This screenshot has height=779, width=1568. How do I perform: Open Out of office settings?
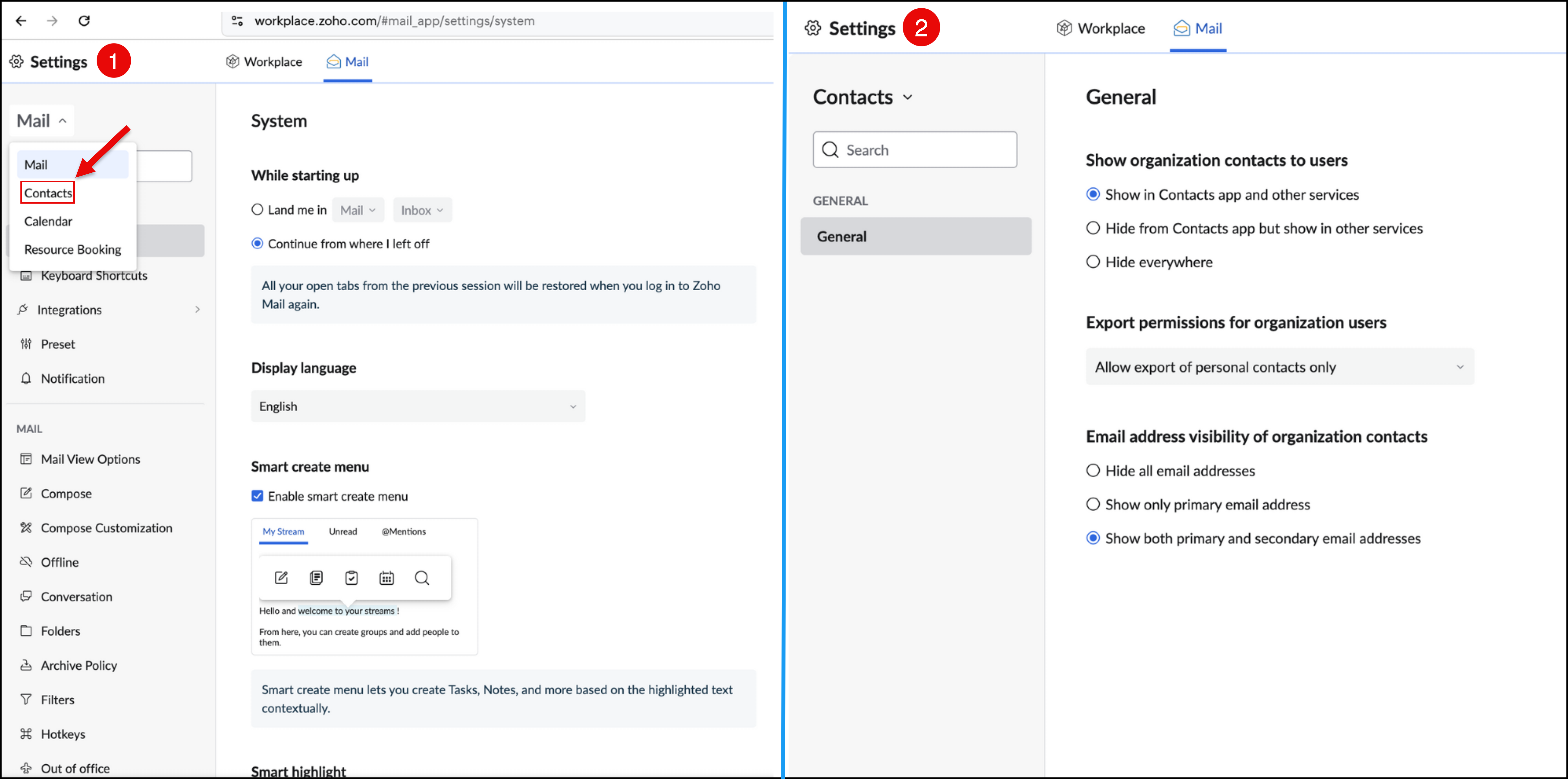[75, 768]
